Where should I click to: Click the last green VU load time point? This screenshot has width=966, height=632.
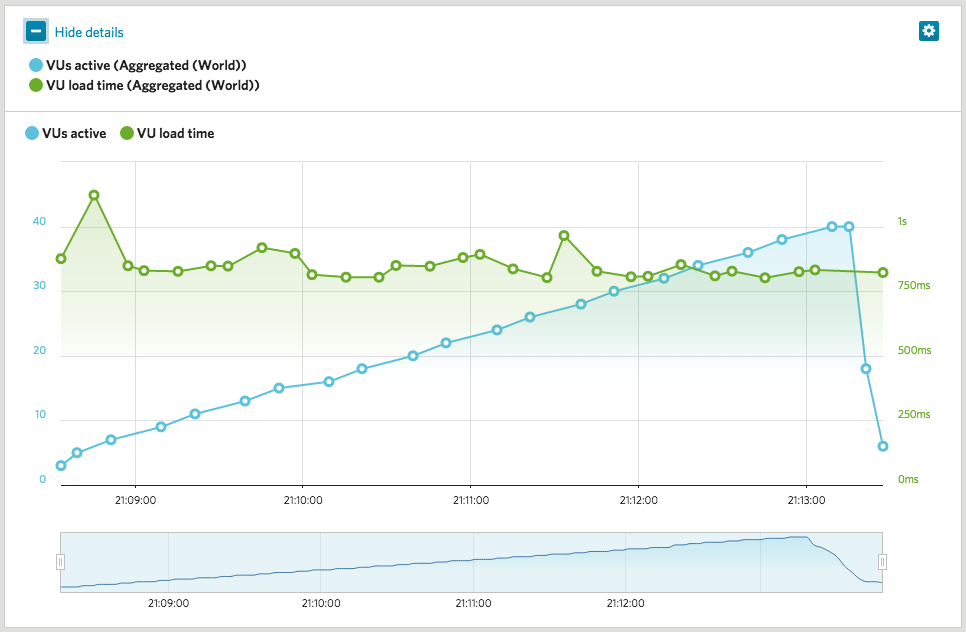coord(883,272)
